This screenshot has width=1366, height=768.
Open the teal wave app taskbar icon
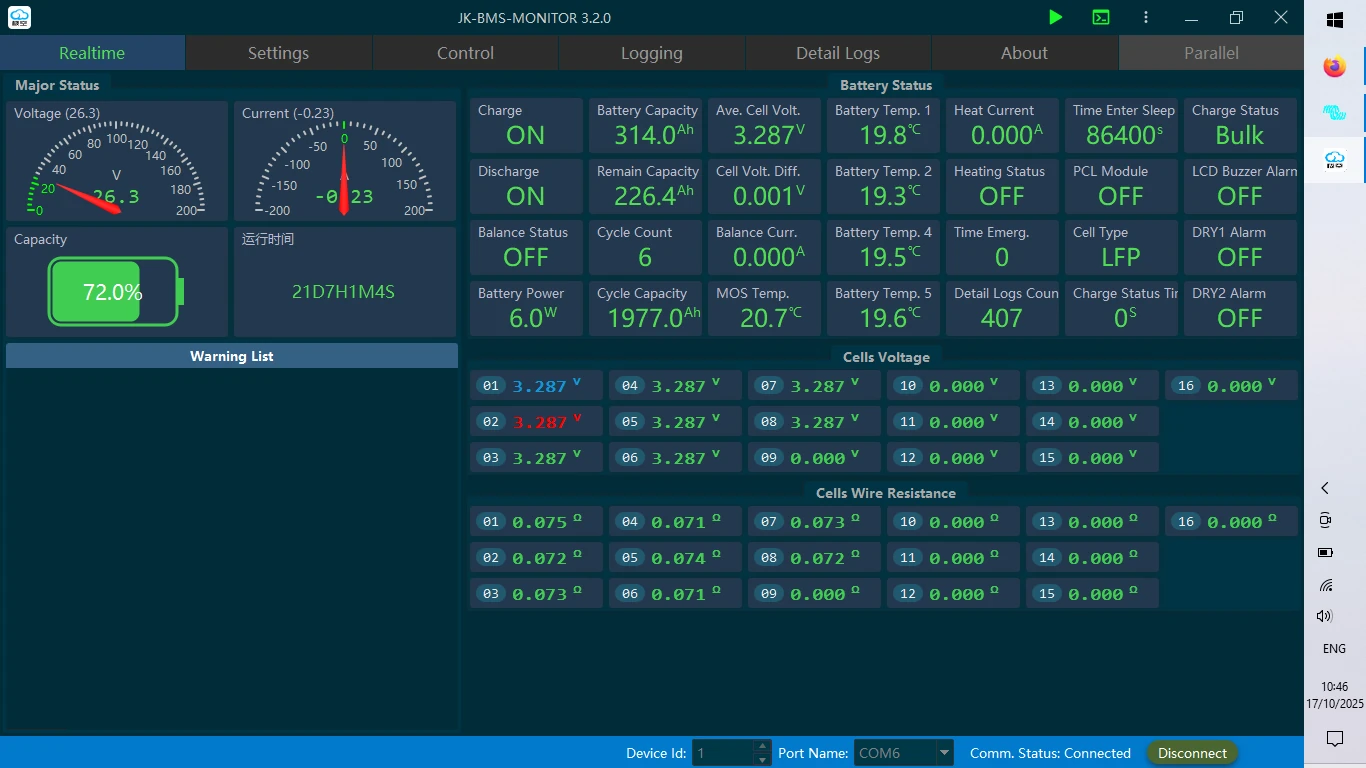pos(1335,113)
